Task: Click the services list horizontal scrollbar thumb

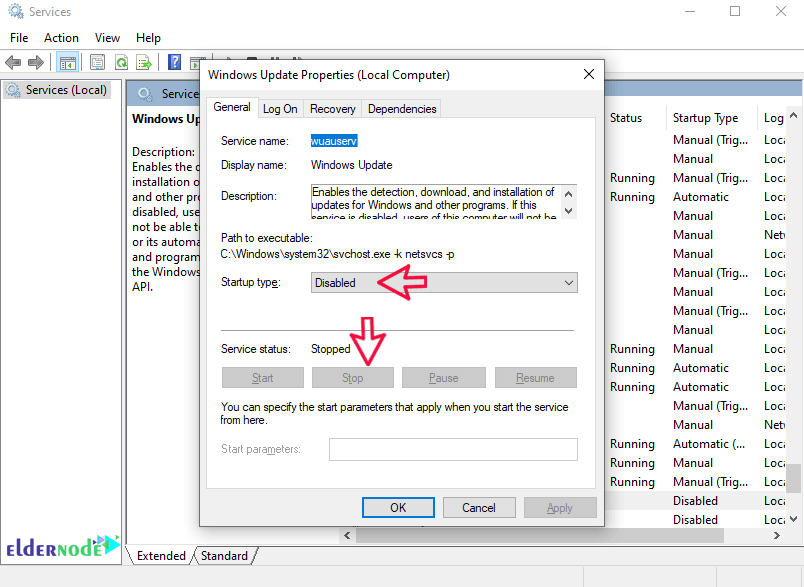Action: [540, 535]
